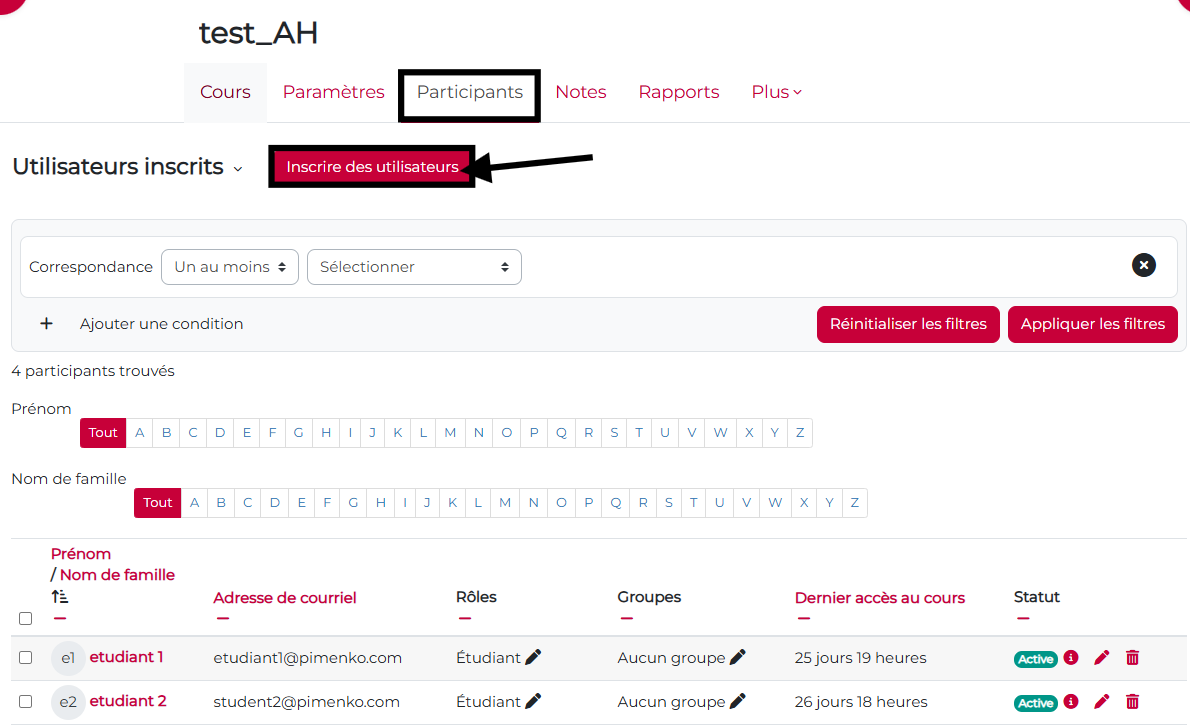The height and width of the screenshot is (725, 1190).
Task: Edit group pencil for etudiant 2
Action: pyautogui.click(x=737, y=701)
